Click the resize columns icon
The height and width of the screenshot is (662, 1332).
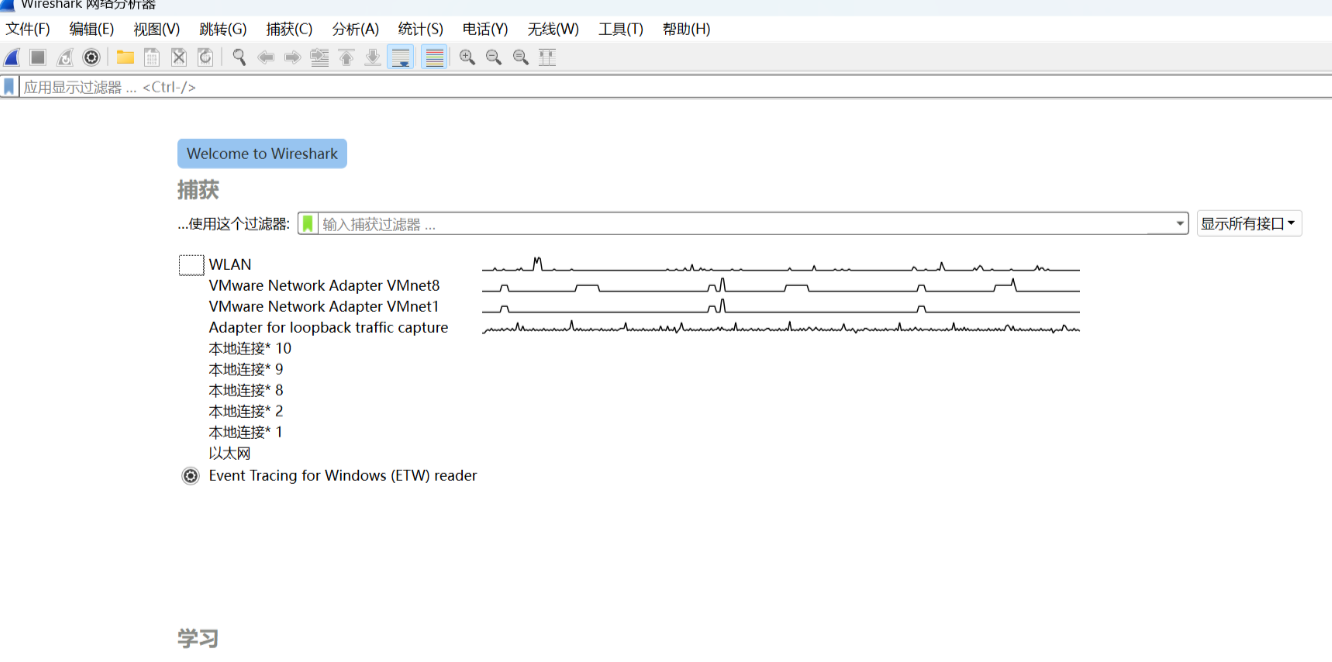(547, 57)
